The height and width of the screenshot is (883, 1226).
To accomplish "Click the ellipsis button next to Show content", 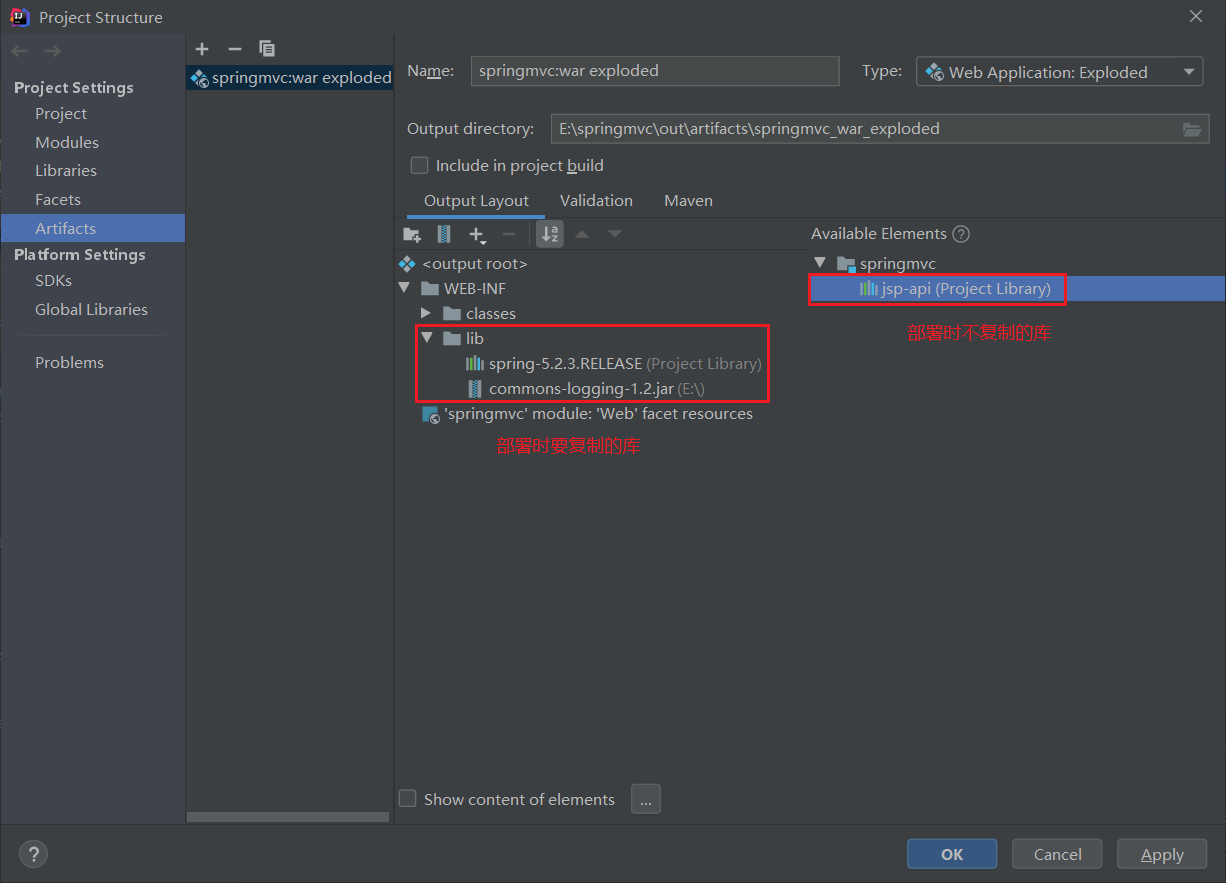I will (x=646, y=799).
